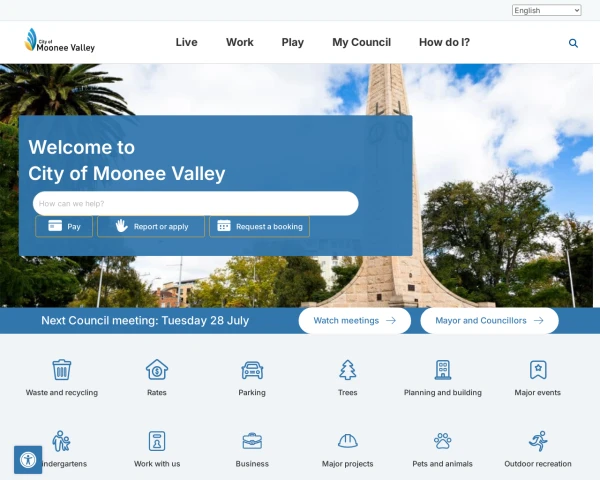Open the My Council menu
Viewport: 600px width, 480px height.
coord(361,42)
